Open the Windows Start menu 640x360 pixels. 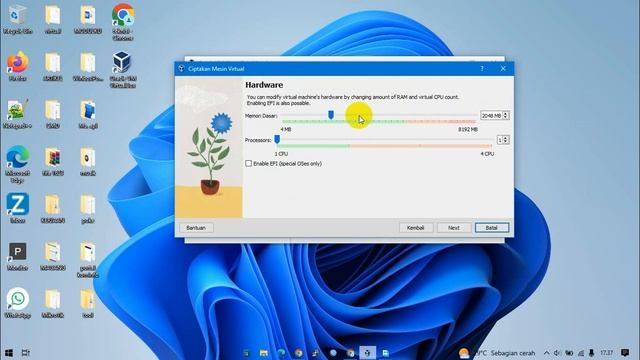click(x=9, y=353)
